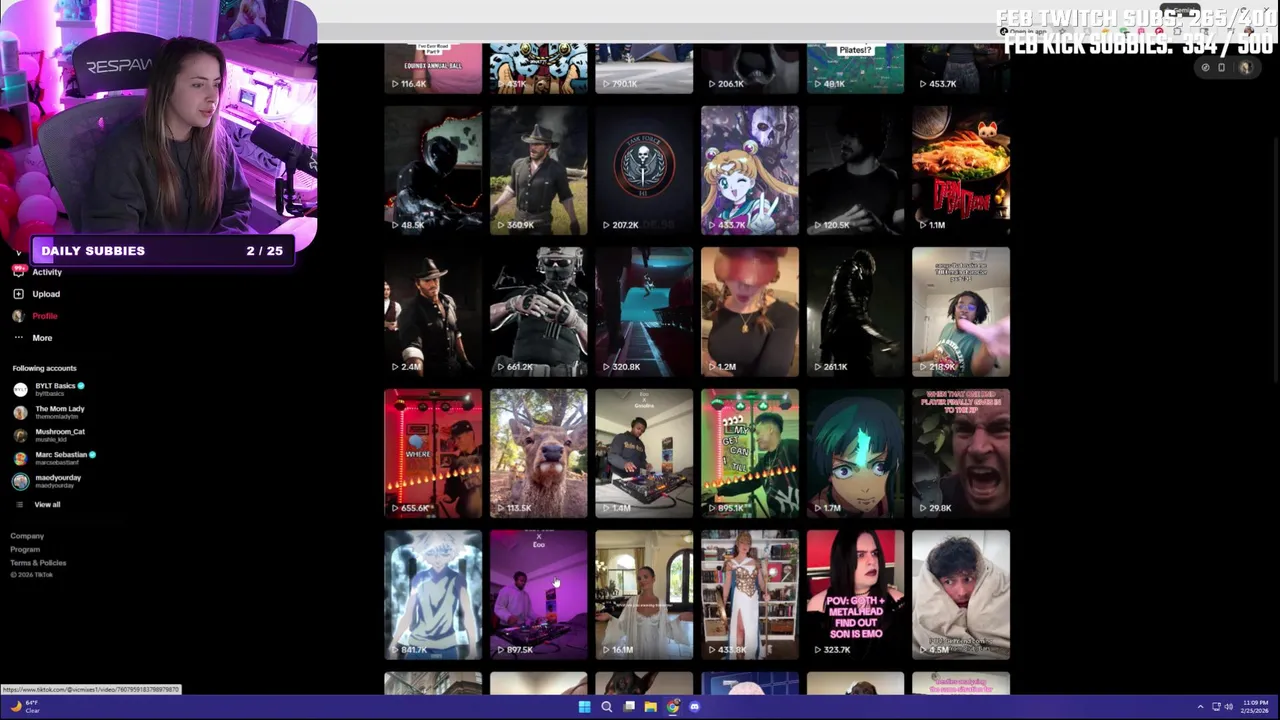
Task: Open cowboy video with 2.4M views
Action: (x=433, y=312)
